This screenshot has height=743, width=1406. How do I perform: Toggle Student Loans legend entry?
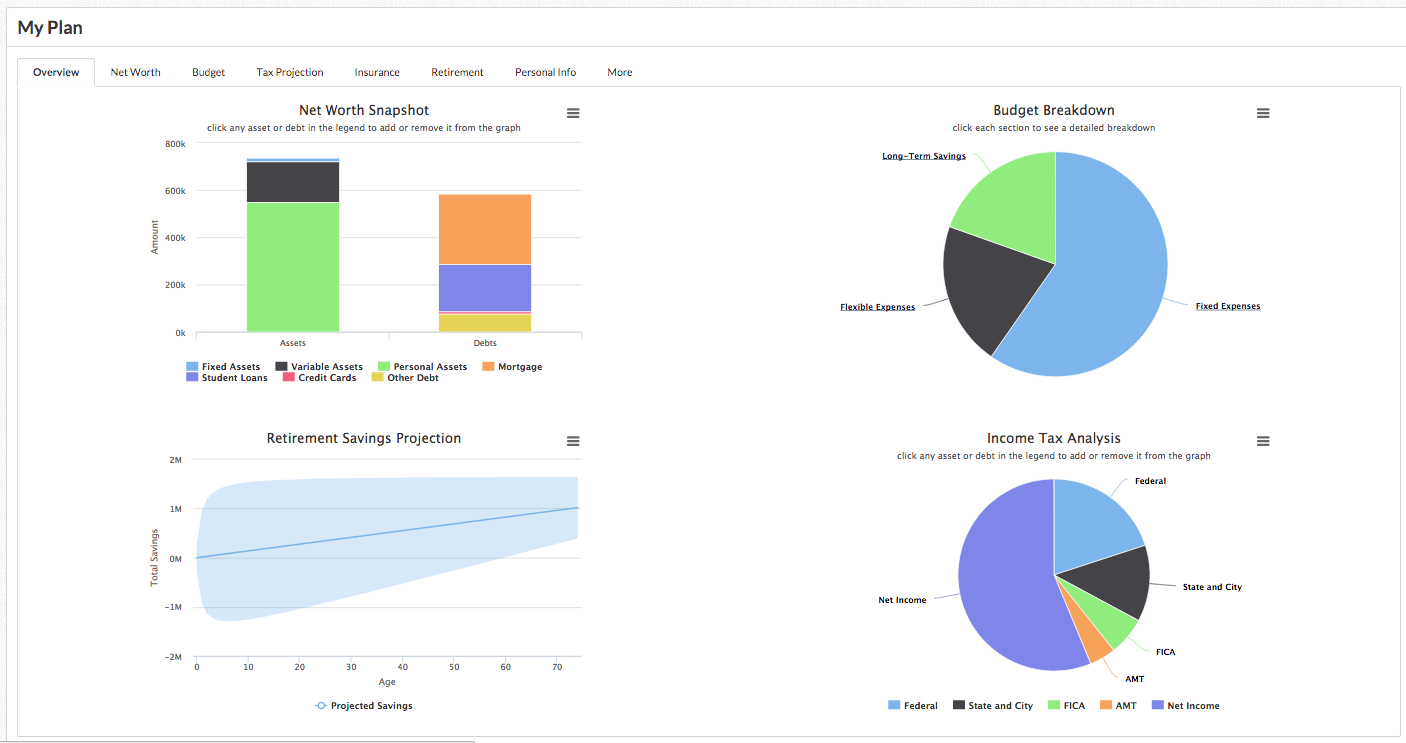click(227, 378)
